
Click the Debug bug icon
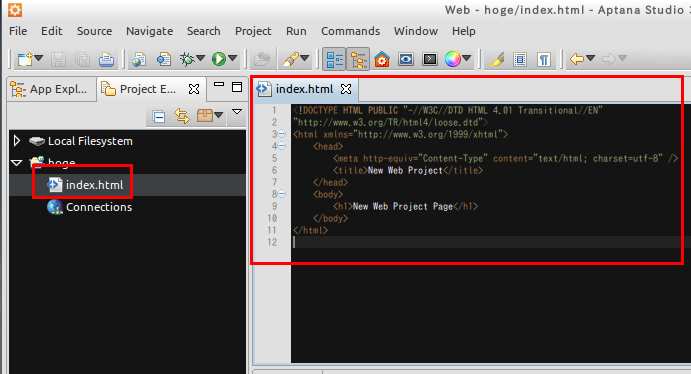tap(187, 59)
